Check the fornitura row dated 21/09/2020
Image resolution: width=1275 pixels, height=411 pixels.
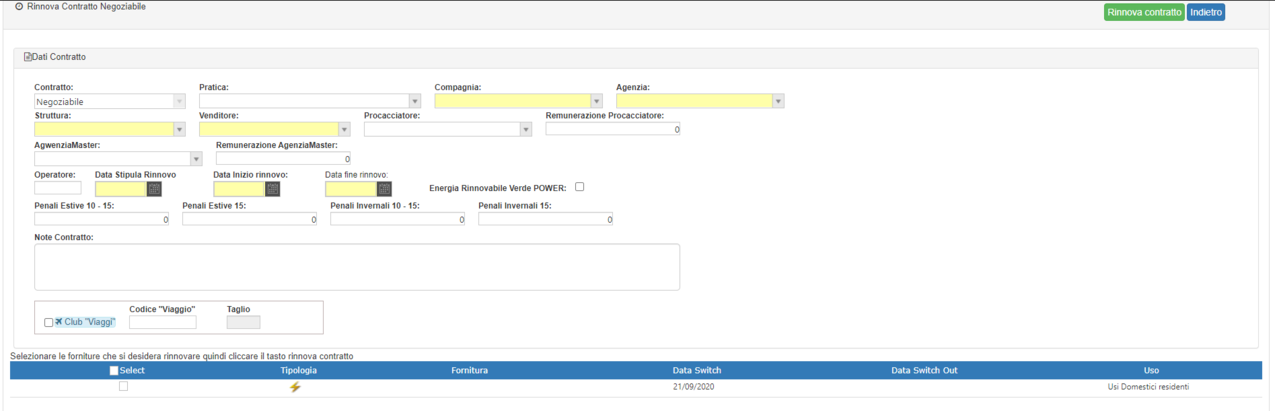124,386
